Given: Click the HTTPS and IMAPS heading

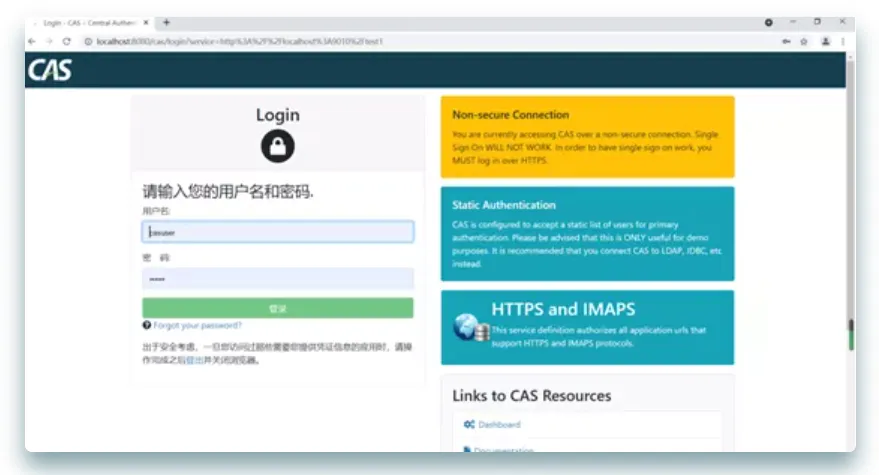Looking at the screenshot, I should pyautogui.click(x=563, y=309).
